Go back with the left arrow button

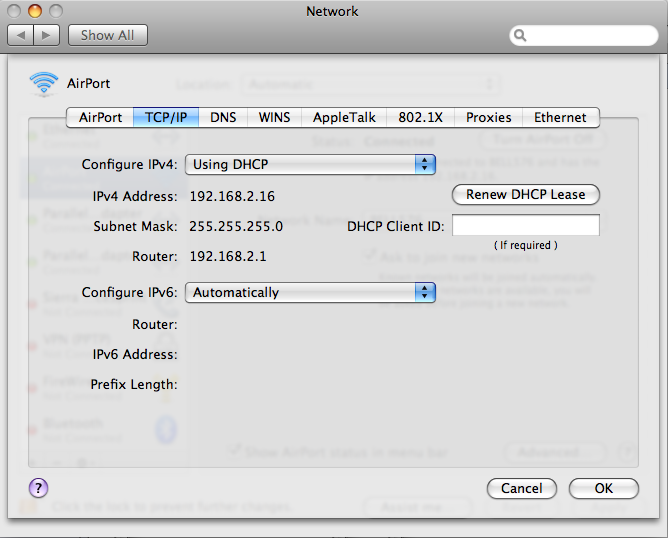(20, 35)
